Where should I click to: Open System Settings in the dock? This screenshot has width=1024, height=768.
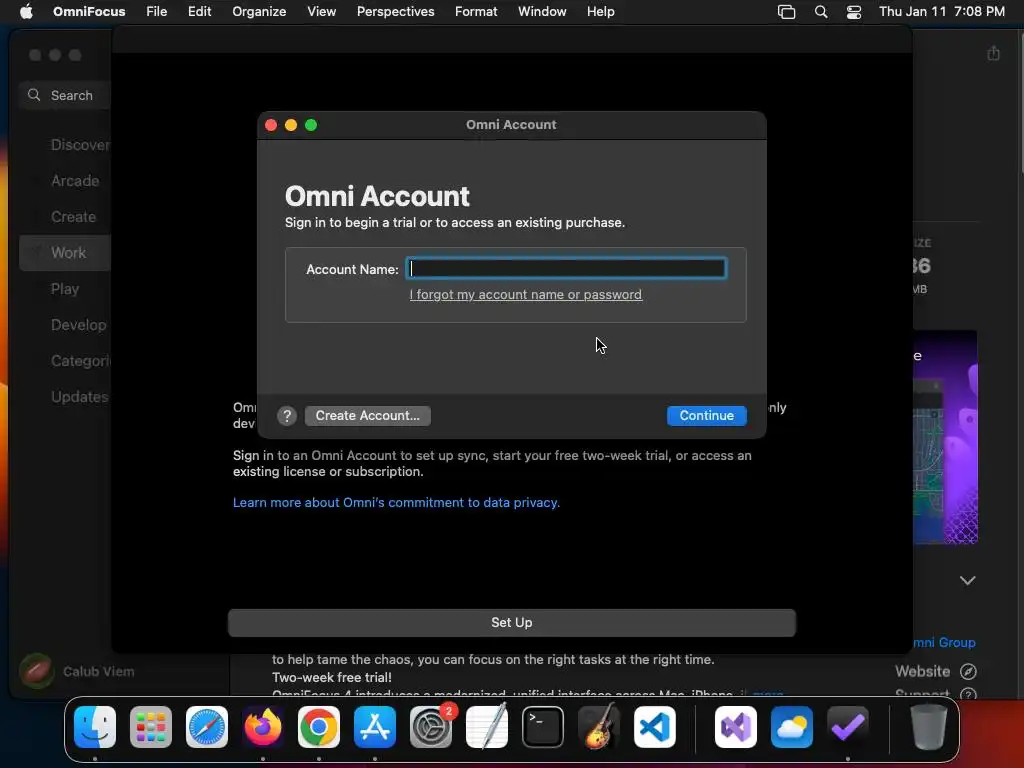431,727
